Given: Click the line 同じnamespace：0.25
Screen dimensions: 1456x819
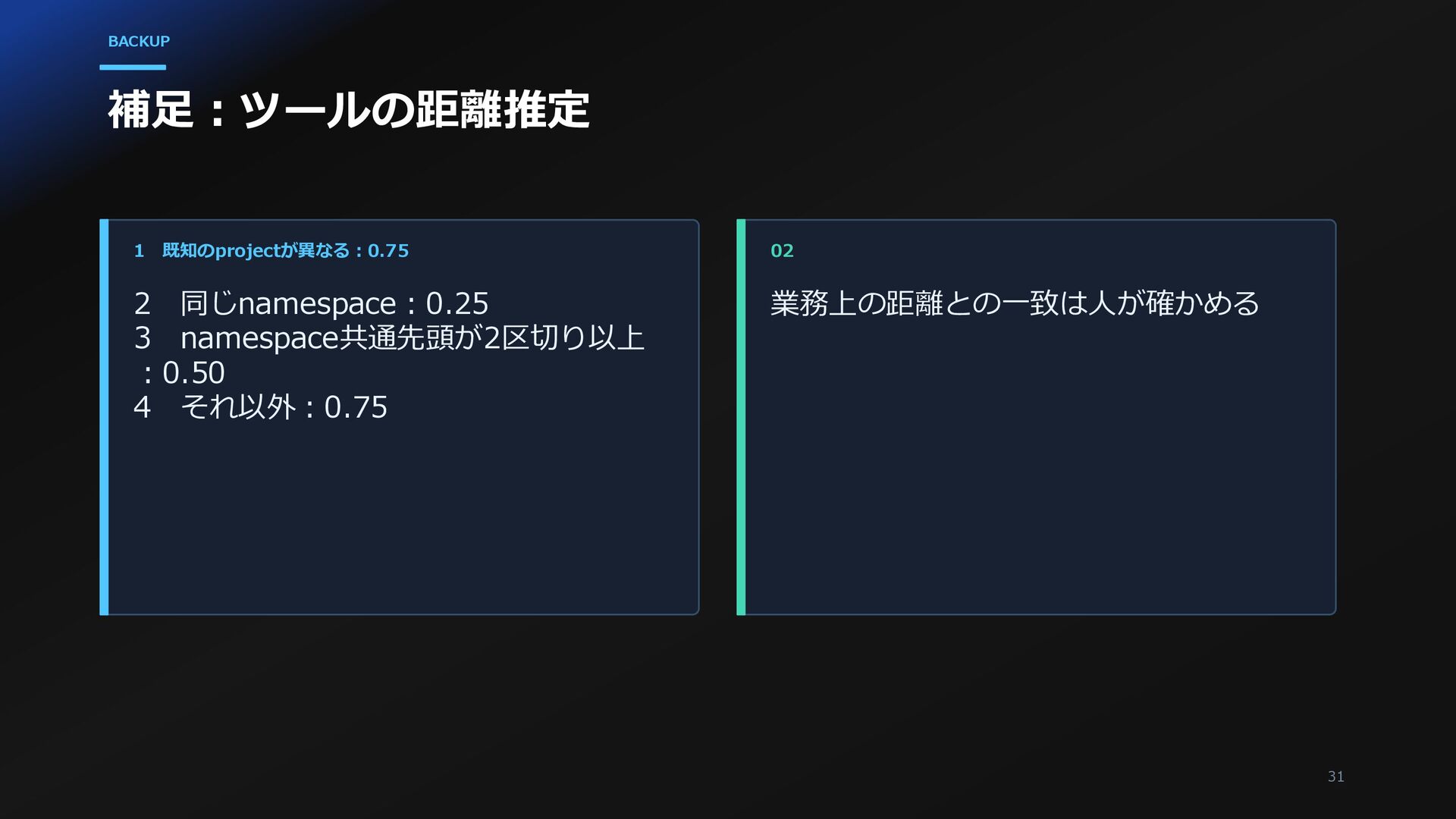Looking at the screenshot, I should (x=334, y=303).
